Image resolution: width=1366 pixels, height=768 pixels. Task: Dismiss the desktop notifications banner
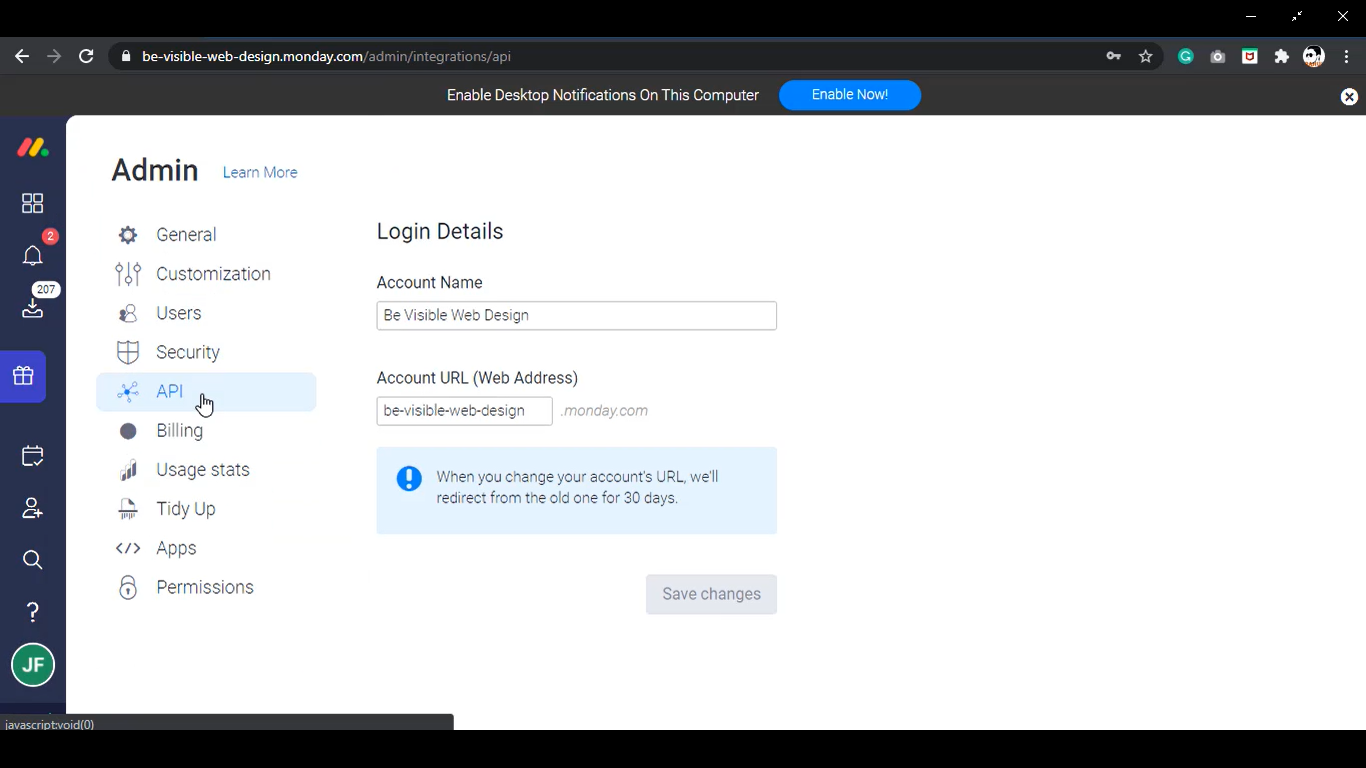point(1349,96)
